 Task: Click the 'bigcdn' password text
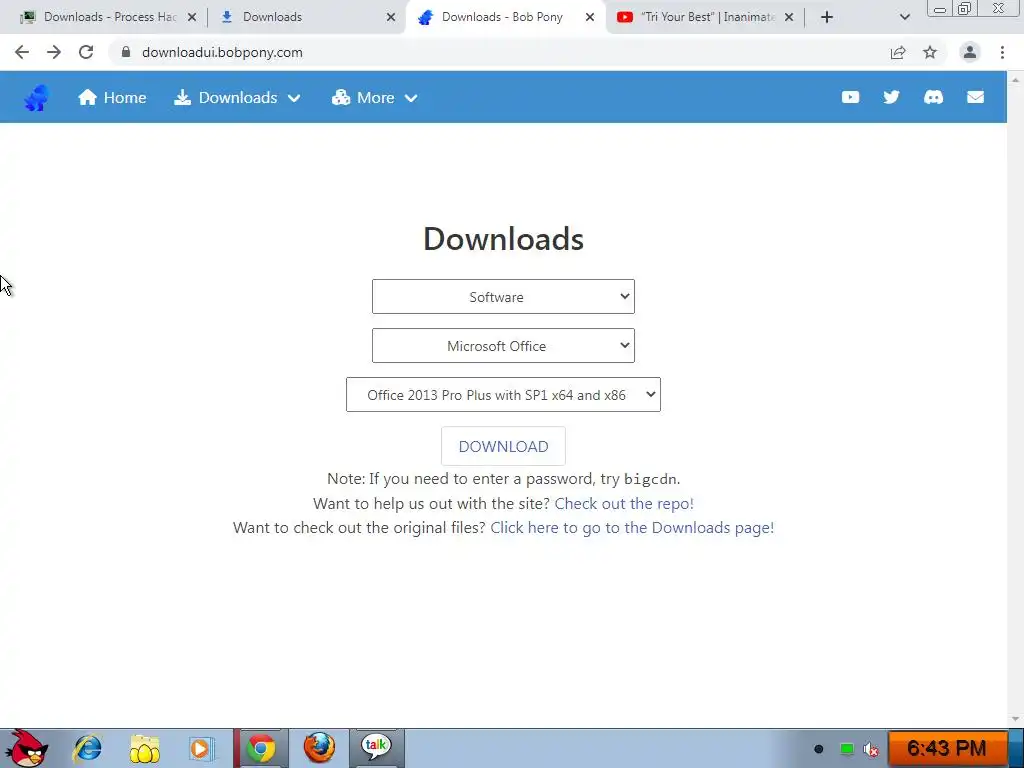point(650,479)
